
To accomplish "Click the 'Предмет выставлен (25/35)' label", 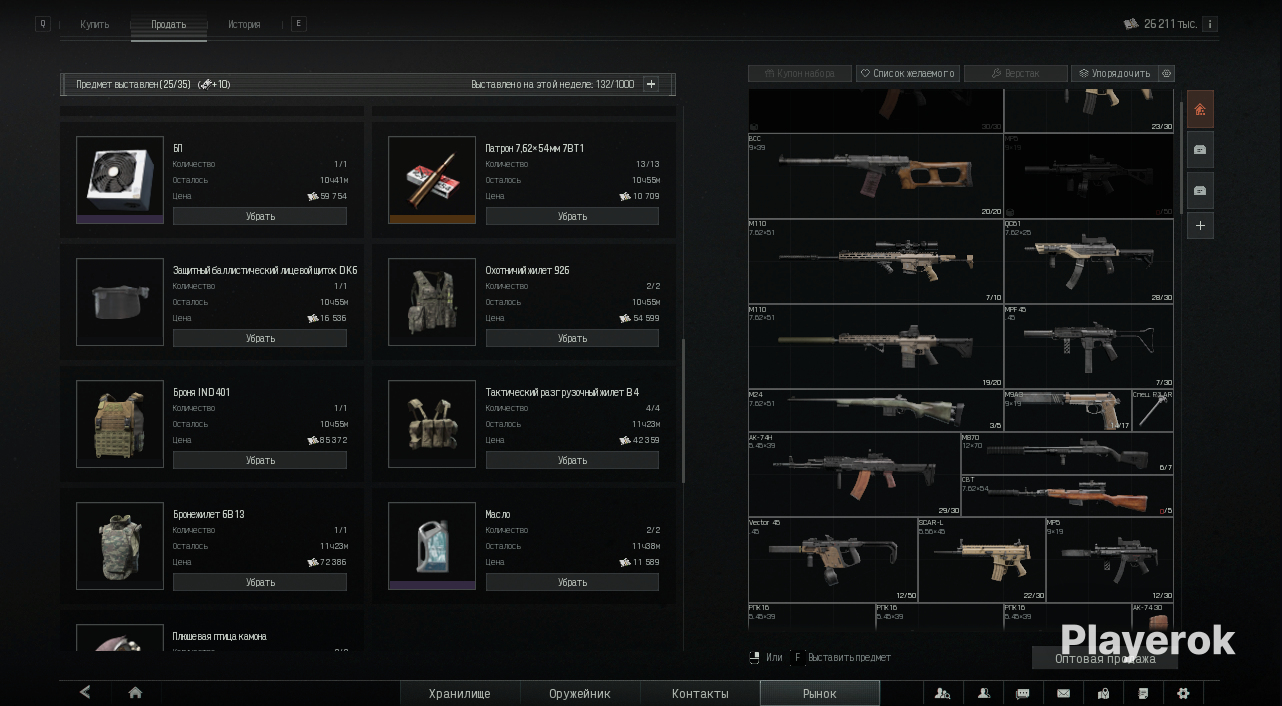I will (133, 84).
